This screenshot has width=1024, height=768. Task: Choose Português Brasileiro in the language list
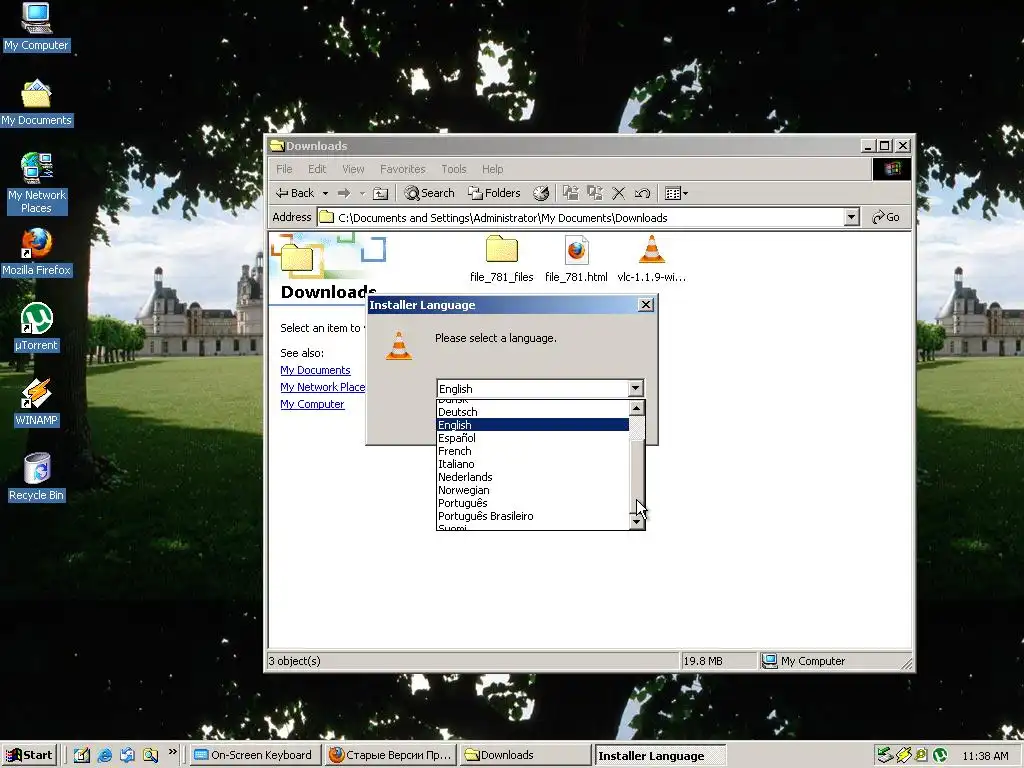[532, 517]
